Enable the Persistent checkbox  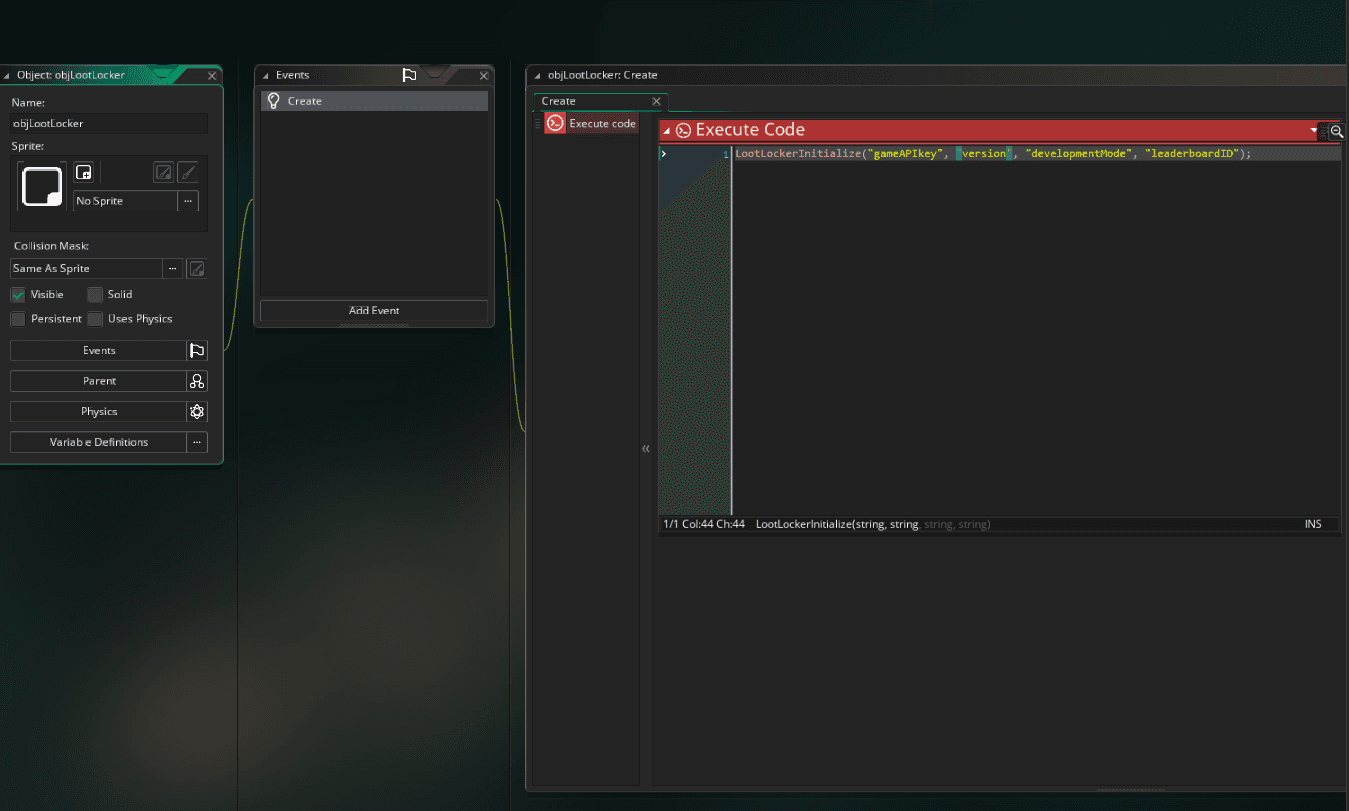(x=18, y=319)
